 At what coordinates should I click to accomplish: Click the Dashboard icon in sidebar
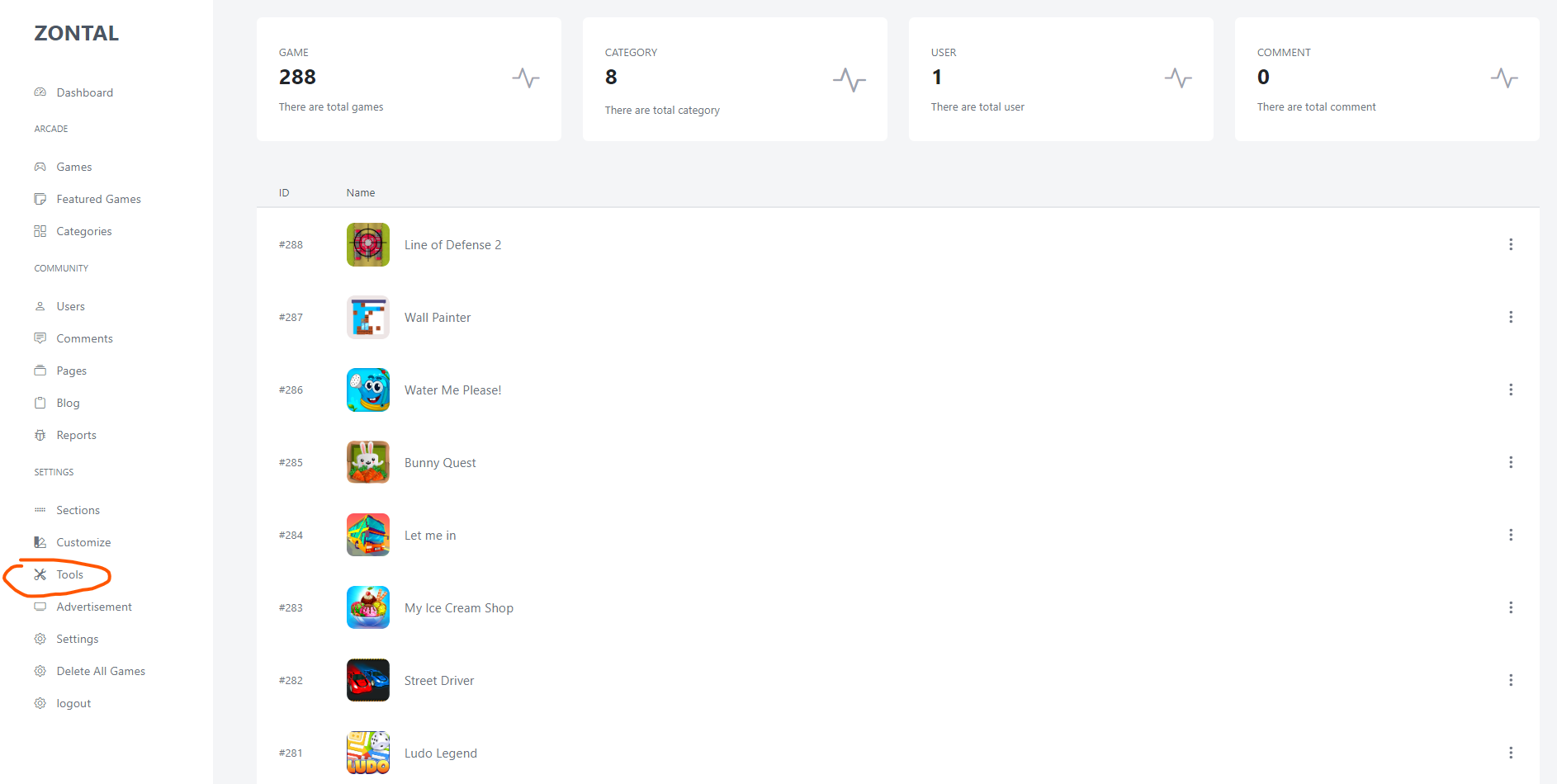(40, 92)
